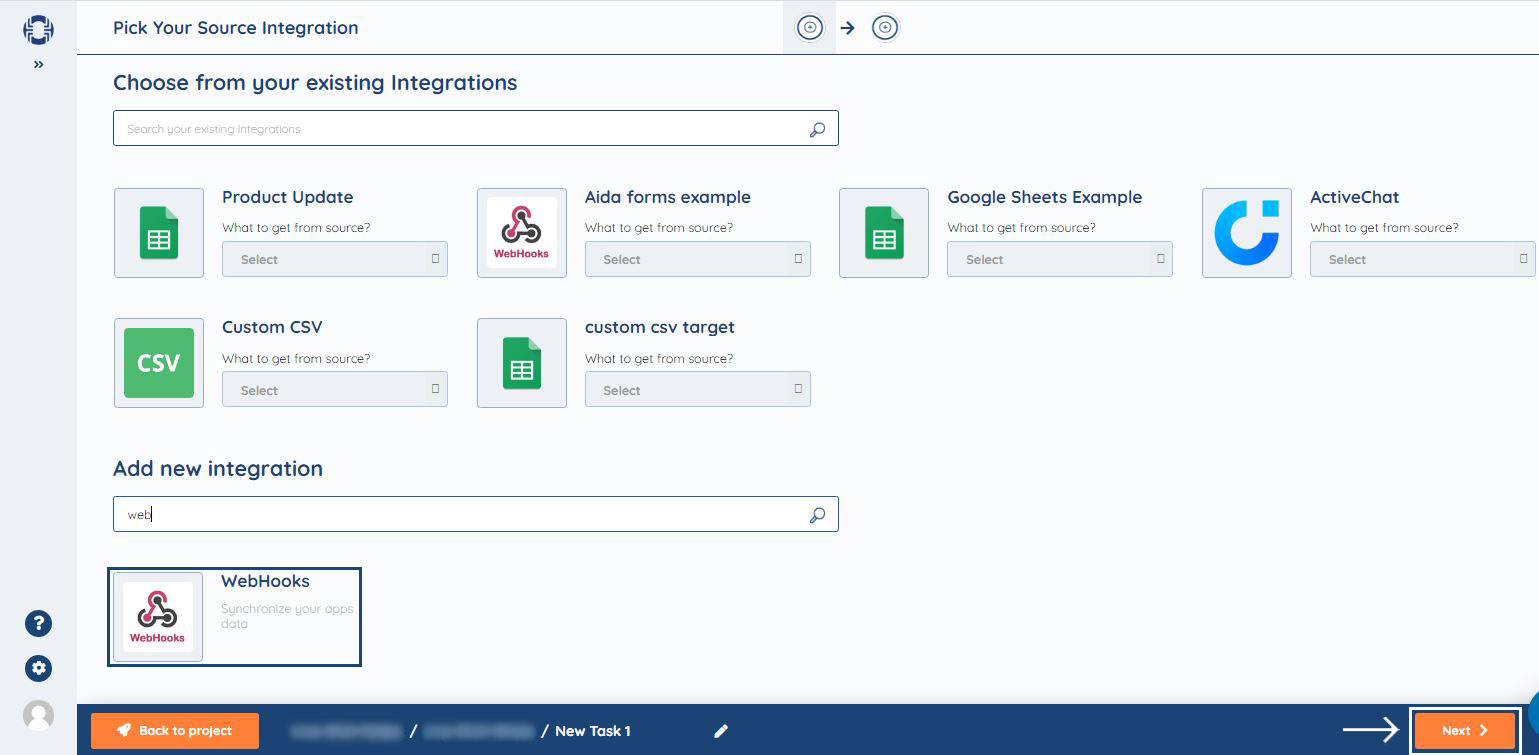Click the Product Update title
This screenshot has height=755, width=1539.
pyautogui.click(x=287, y=197)
